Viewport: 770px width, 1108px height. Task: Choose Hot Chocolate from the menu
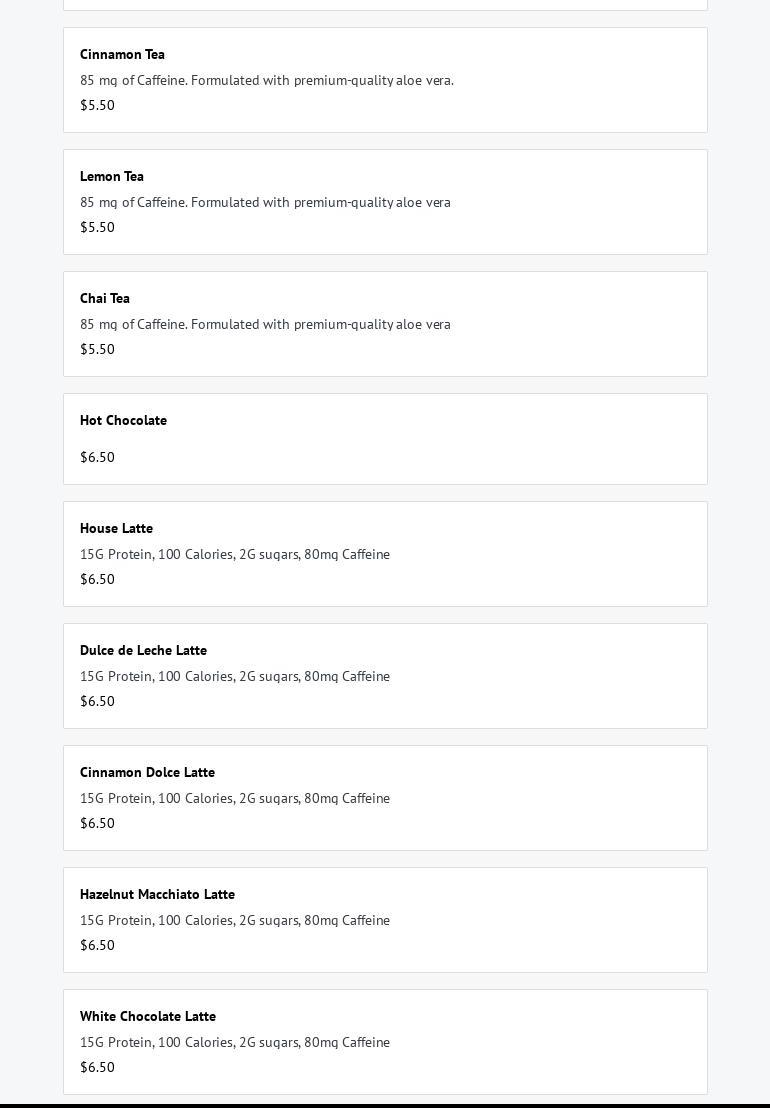123,420
